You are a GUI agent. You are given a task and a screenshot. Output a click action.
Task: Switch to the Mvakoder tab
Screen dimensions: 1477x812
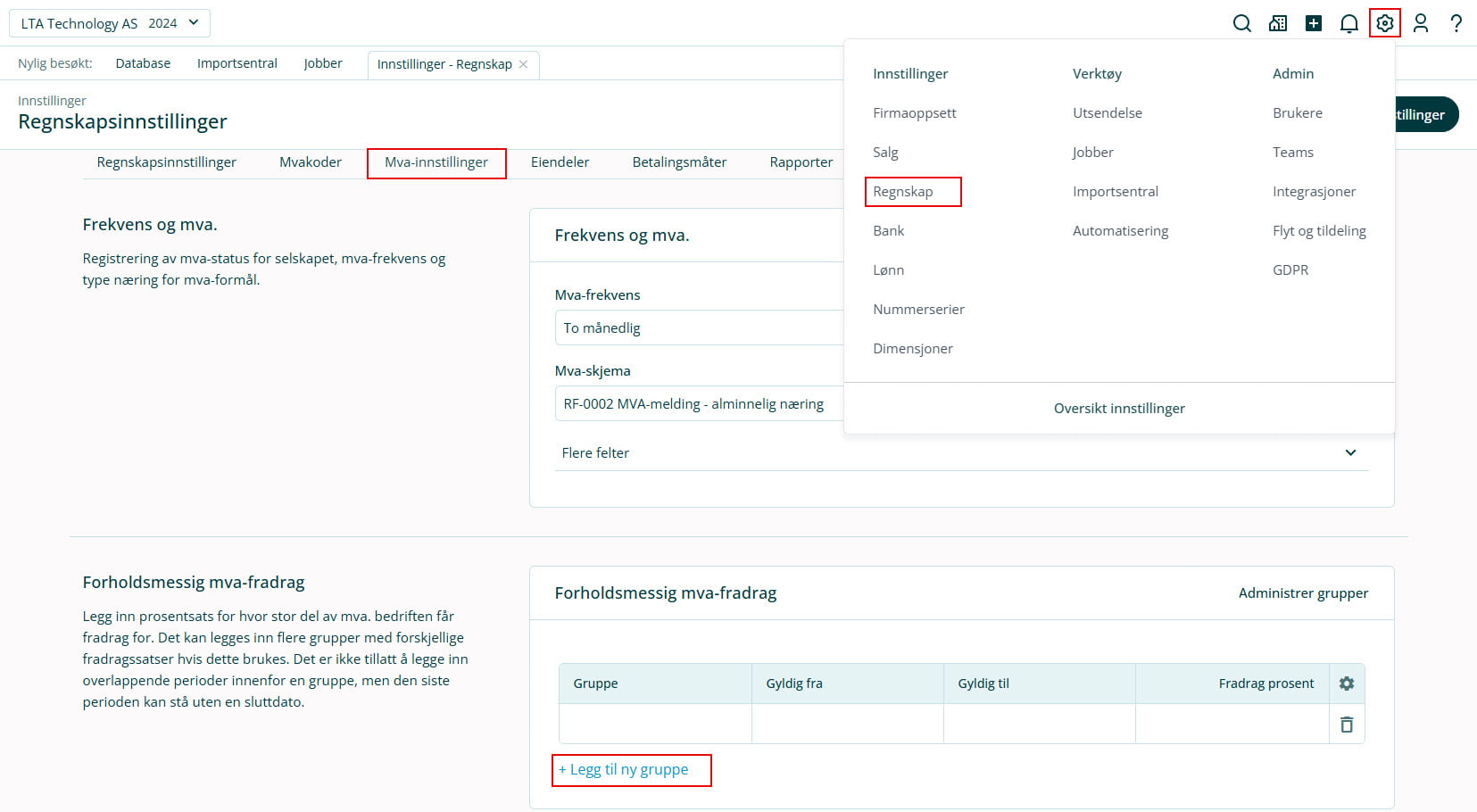click(x=311, y=162)
